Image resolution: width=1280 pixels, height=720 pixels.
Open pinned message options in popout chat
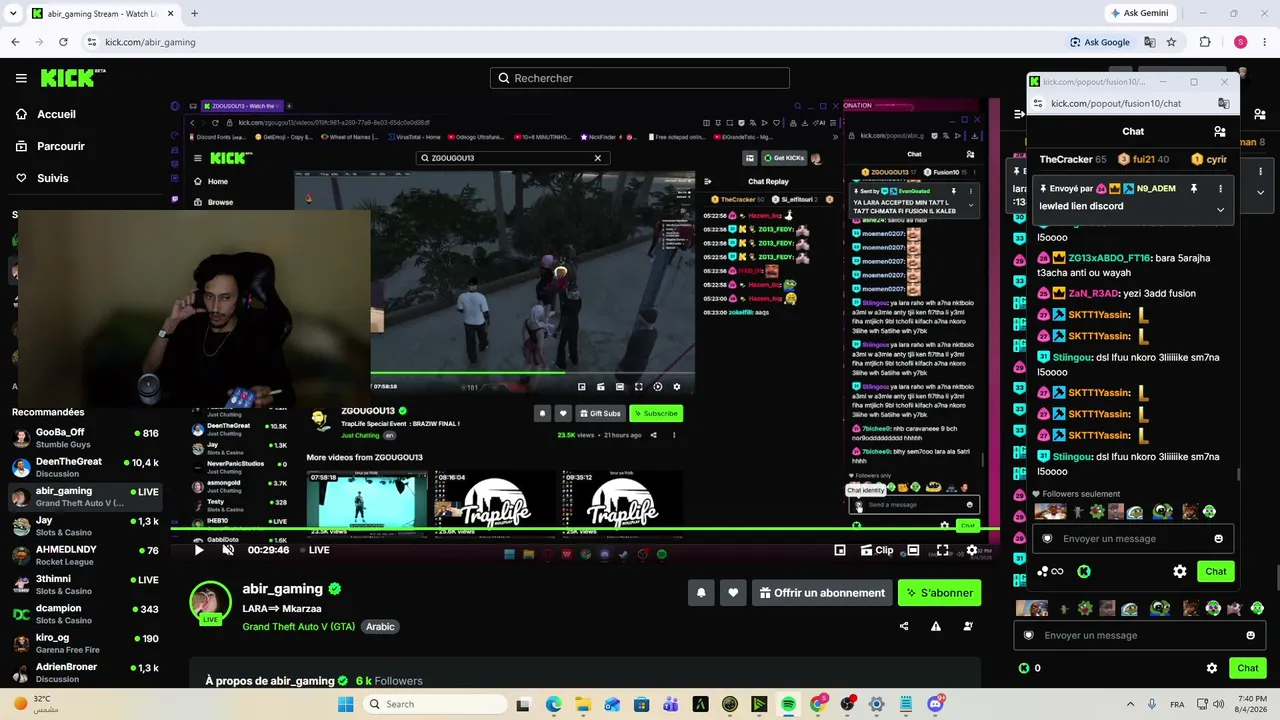click(x=1220, y=188)
